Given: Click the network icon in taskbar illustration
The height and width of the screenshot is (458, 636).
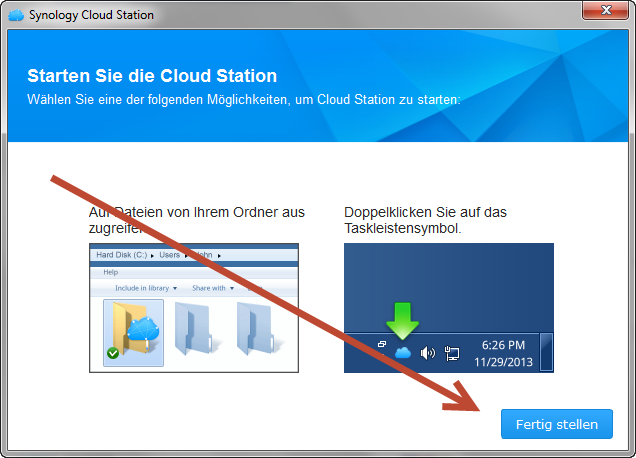Looking at the screenshot, I should point(452,353).
